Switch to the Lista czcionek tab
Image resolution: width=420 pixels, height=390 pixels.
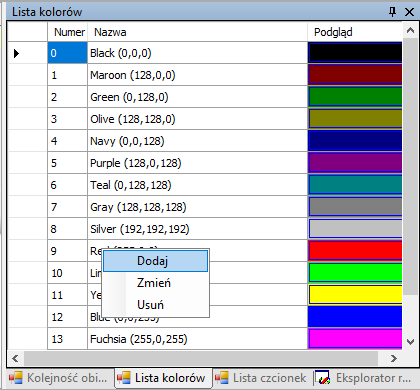tap(262, 378)
